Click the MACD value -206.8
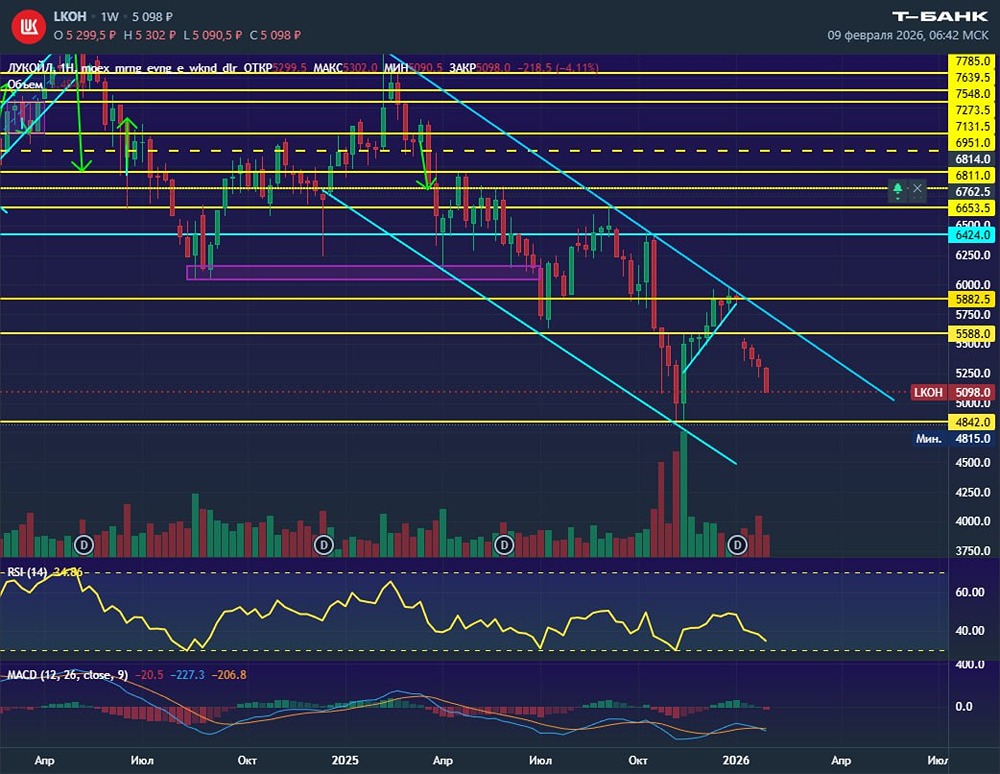Screen dimensions: 1000x774 click(x=229, y=675)
